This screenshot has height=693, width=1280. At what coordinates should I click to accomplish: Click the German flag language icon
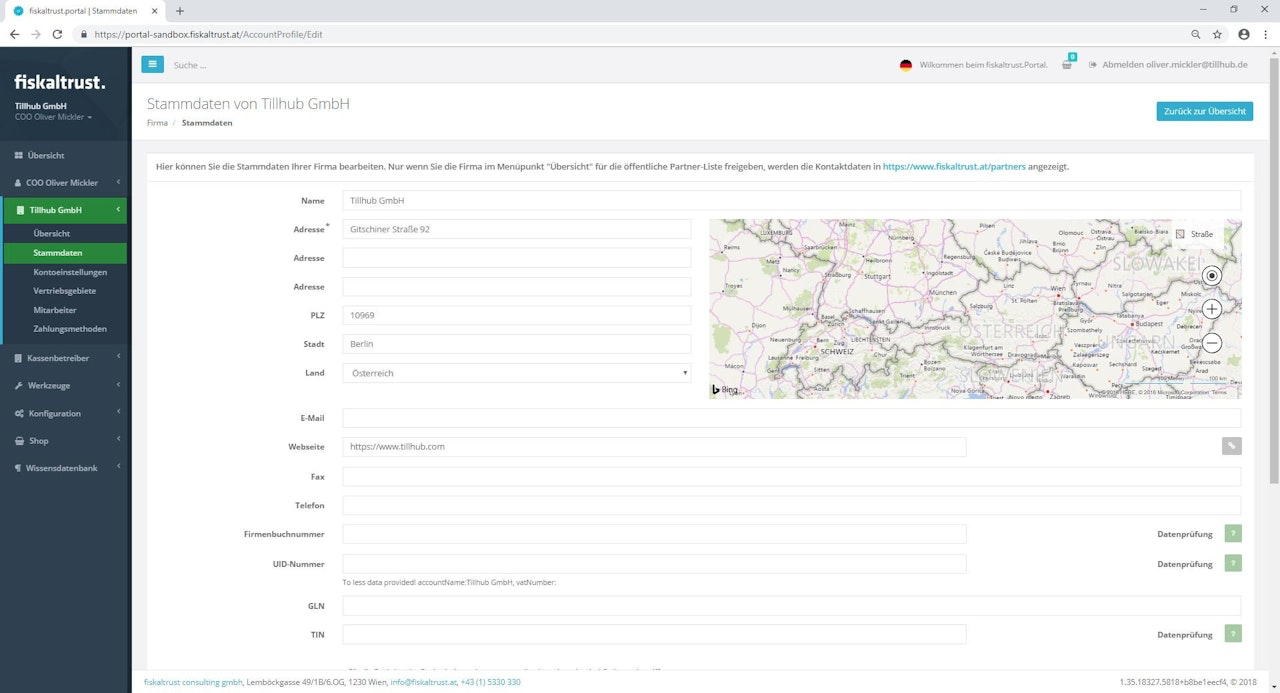click(906, 65)
